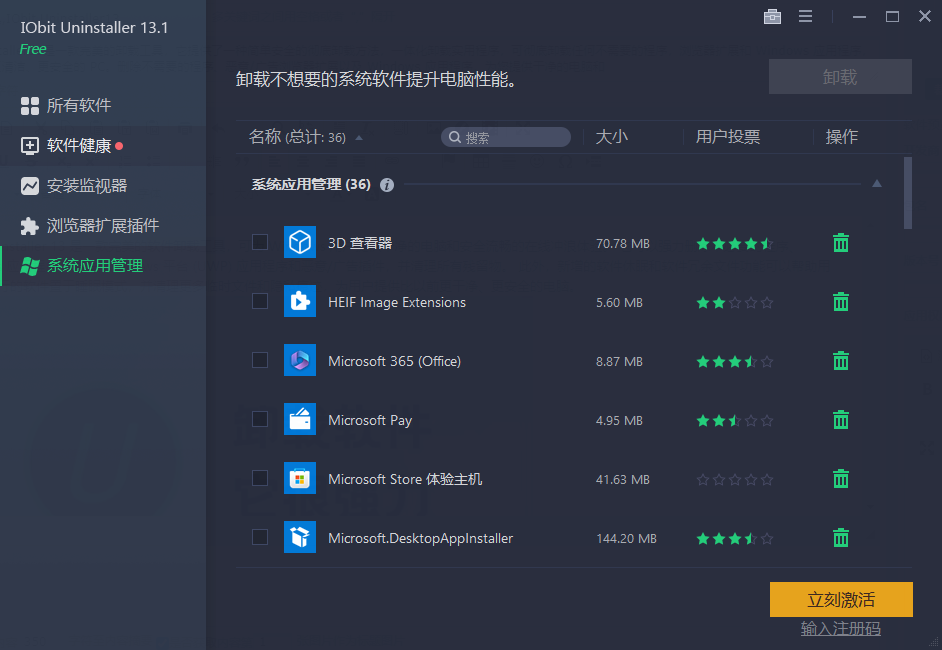Screen dimensions: 942x650
Task: Click trash icon for Microsoft.DesktopAppInstaller
Action: pos(840,538)
